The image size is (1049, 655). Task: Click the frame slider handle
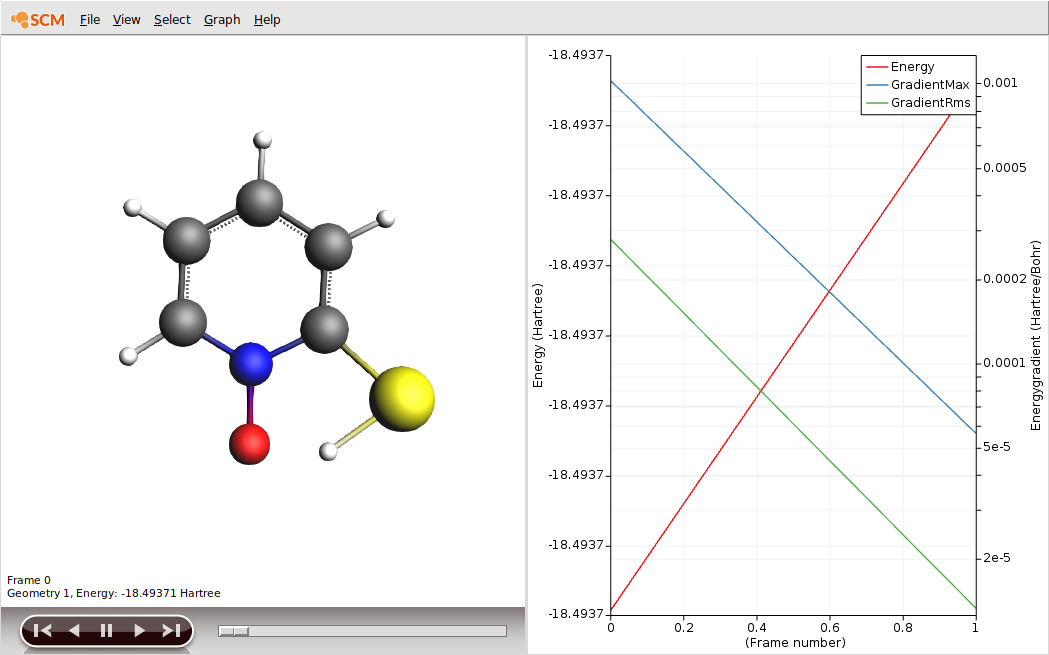233,631
